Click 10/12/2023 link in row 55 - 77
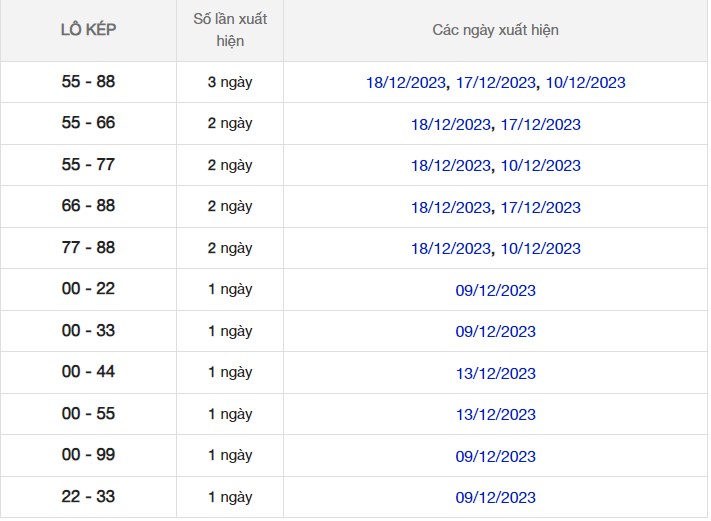 coord(540,166)
